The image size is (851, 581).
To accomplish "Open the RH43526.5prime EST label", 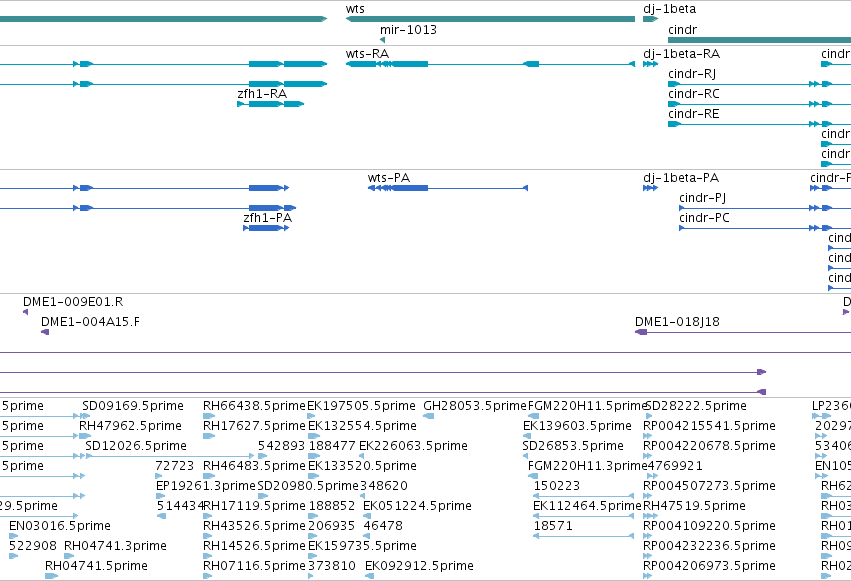I will point(254,526).
